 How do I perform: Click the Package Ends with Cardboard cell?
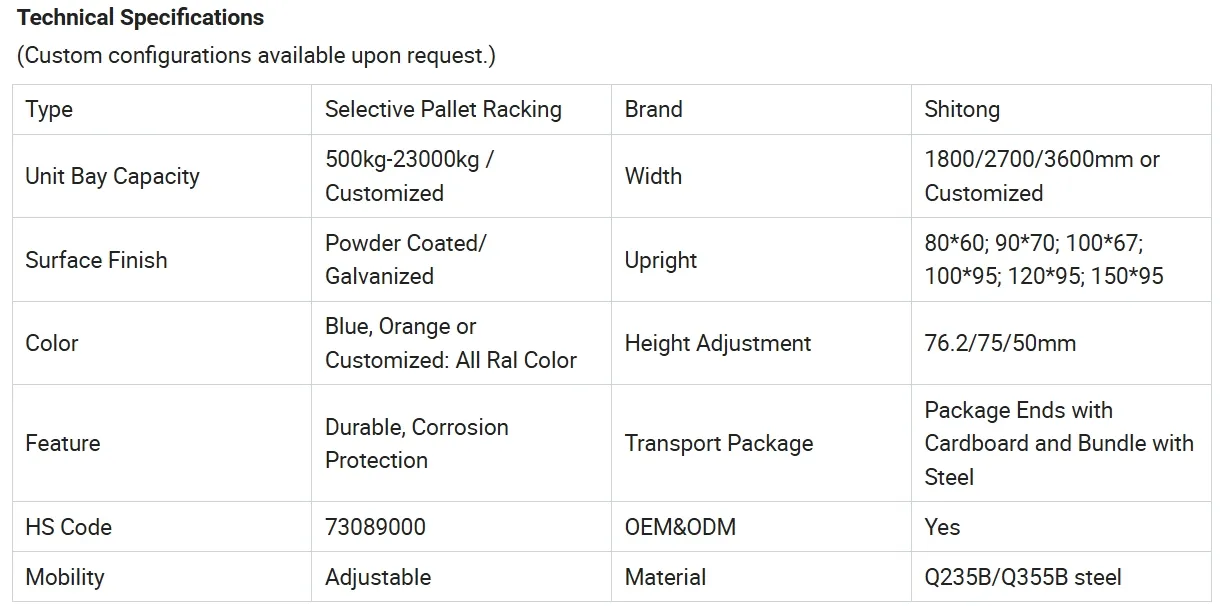pyautogui.click(x=1058, y=443)
